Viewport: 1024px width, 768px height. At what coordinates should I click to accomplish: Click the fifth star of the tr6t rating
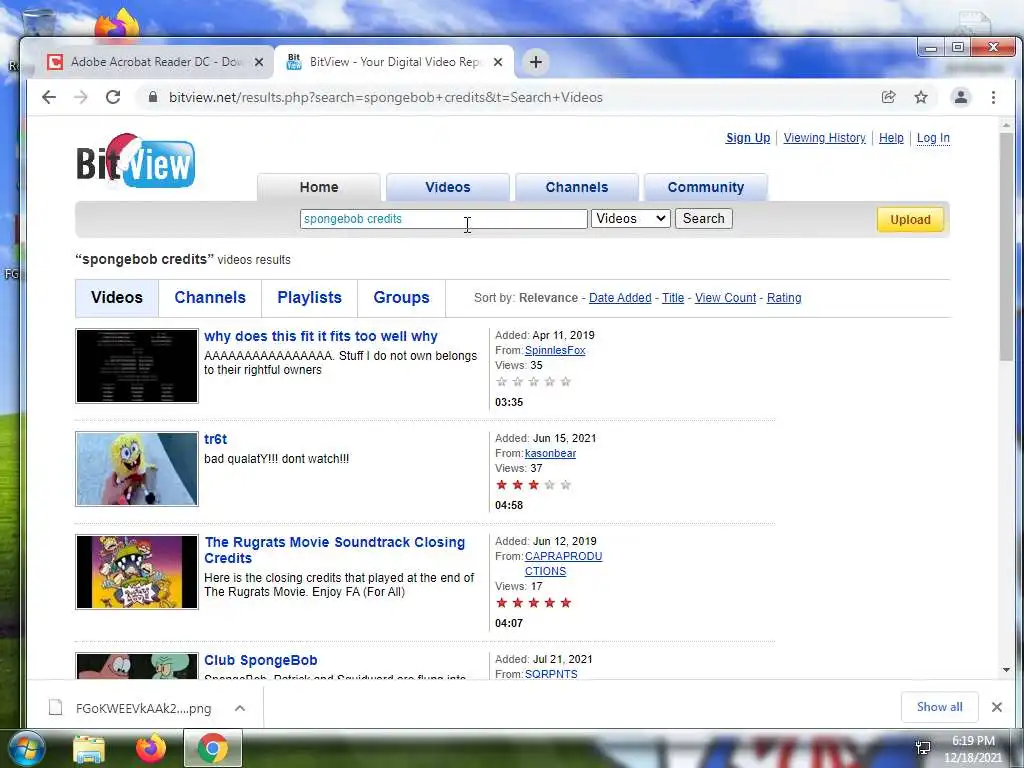pos(566,485)
